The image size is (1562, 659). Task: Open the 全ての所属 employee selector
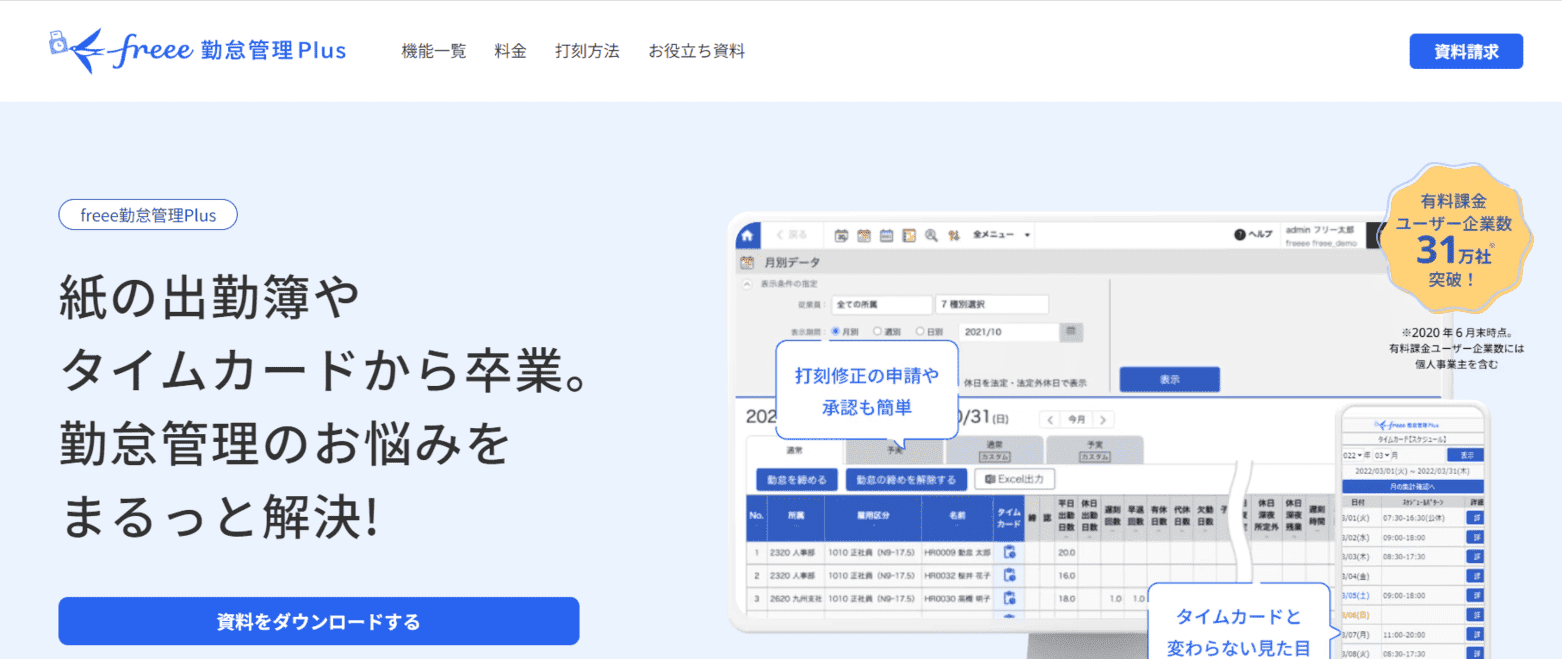pos(880,304)
